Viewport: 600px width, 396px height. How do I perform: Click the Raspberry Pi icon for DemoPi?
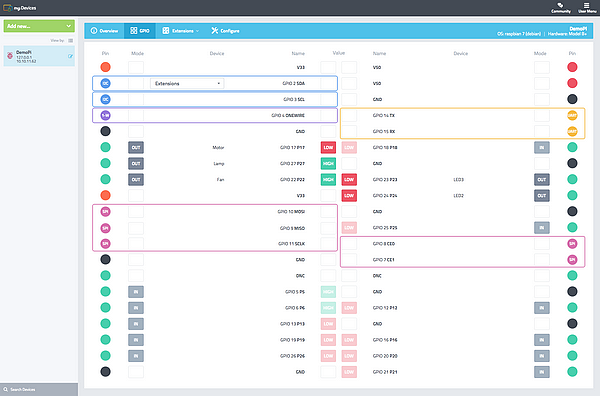[x=10, y=56]
